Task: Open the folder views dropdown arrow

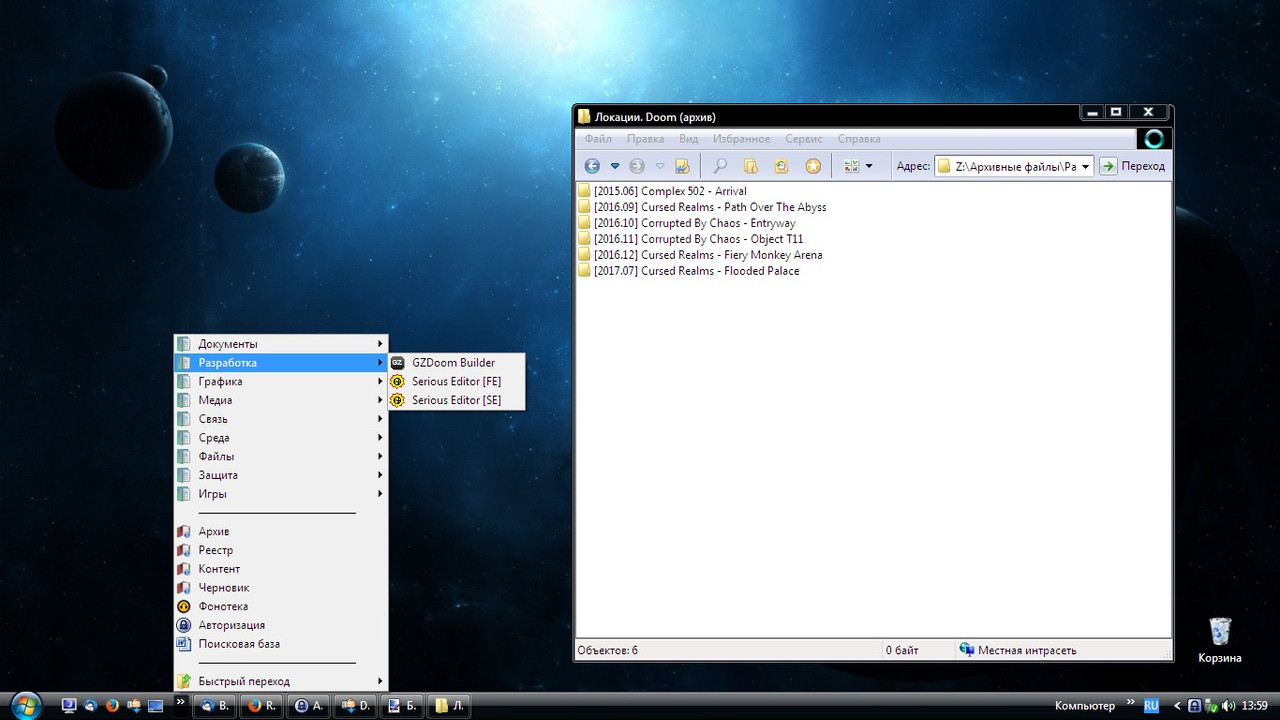Action: (x=868, y=165)
